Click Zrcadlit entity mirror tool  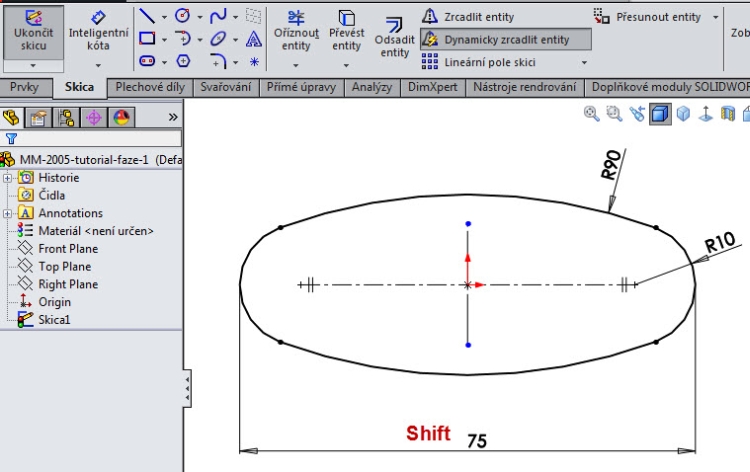[x=468, y=17]
